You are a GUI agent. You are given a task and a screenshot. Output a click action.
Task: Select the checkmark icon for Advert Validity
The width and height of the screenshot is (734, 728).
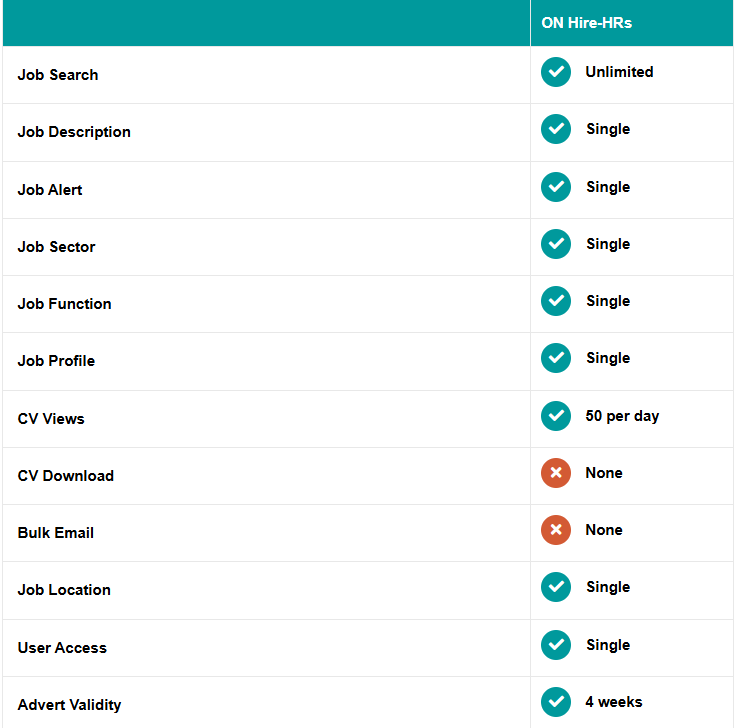pos(556,702)
